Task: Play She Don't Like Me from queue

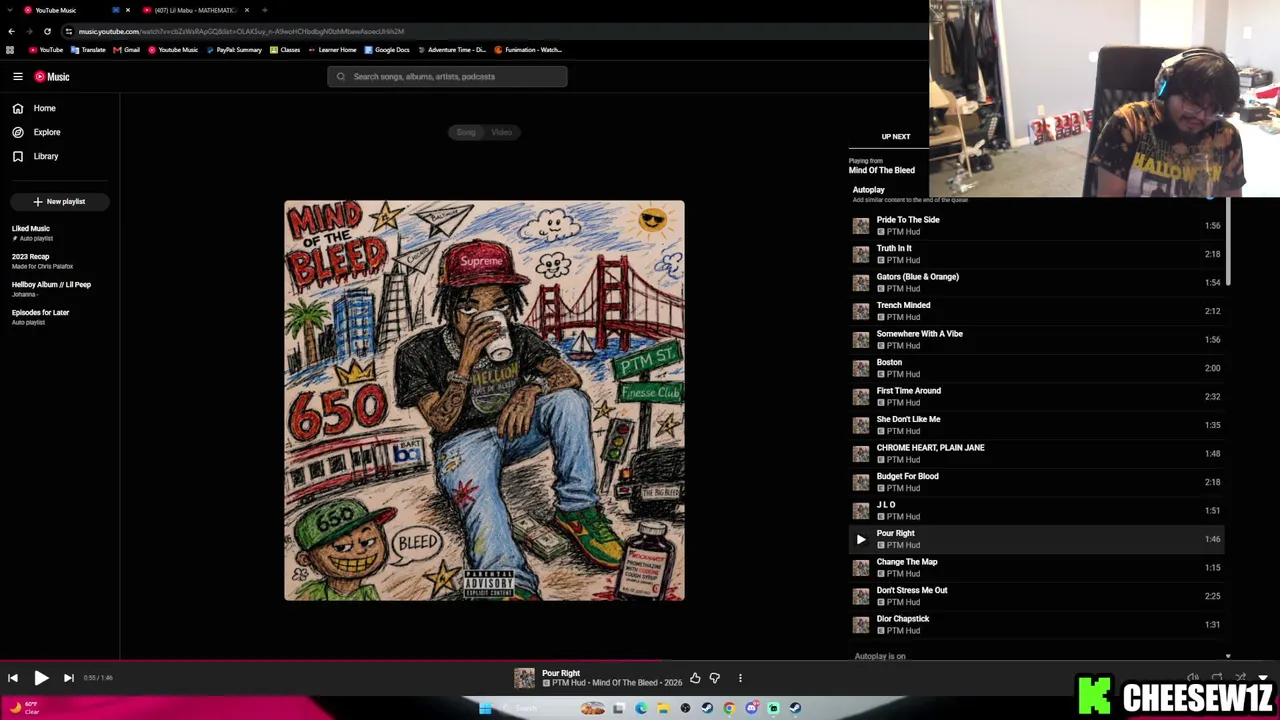Action: click(x=1037, y=425)
